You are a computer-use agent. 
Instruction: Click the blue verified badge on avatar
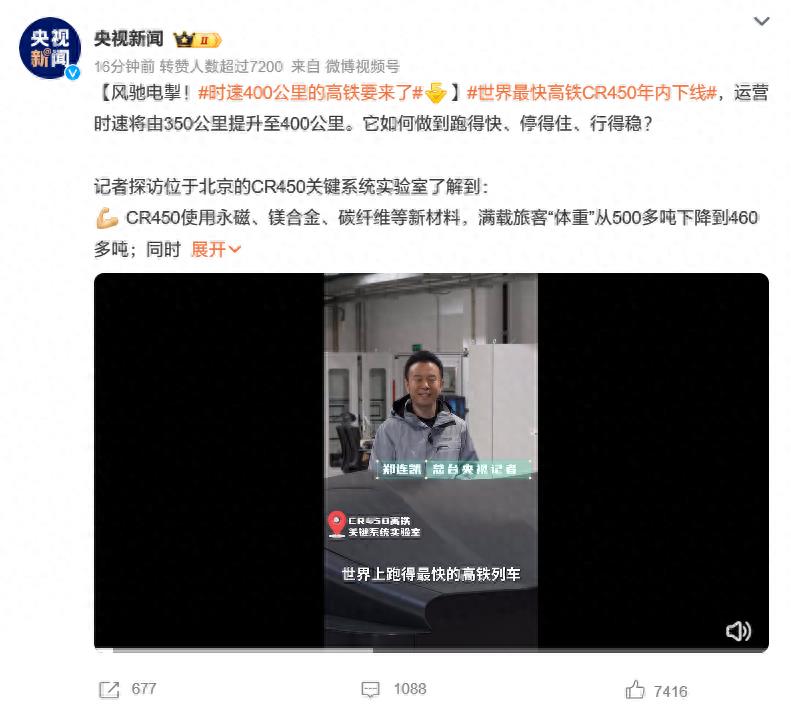coord(73,73)
